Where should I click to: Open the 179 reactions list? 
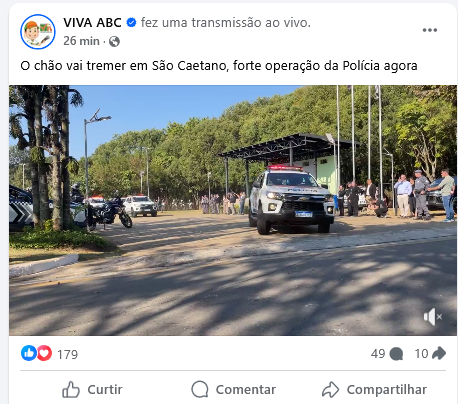coord(67,354)
